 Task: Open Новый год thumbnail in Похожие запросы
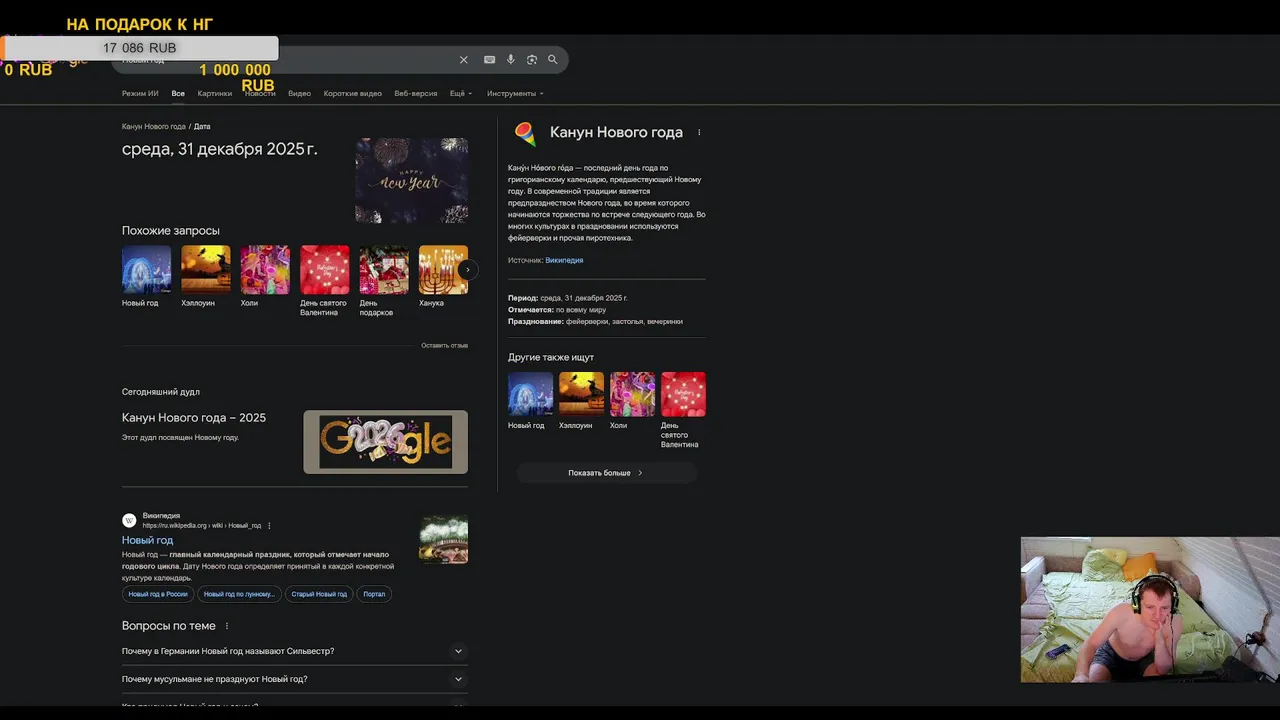coord(146,270)
